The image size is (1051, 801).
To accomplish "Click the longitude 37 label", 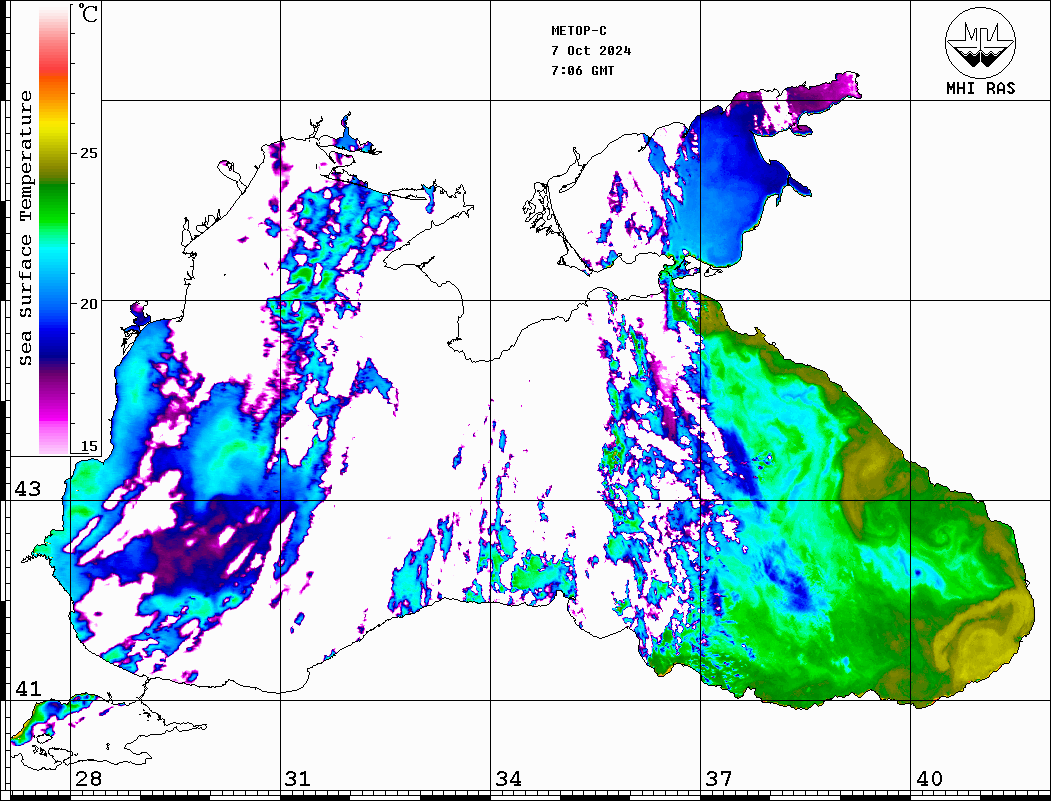I will tap(718, 779).
